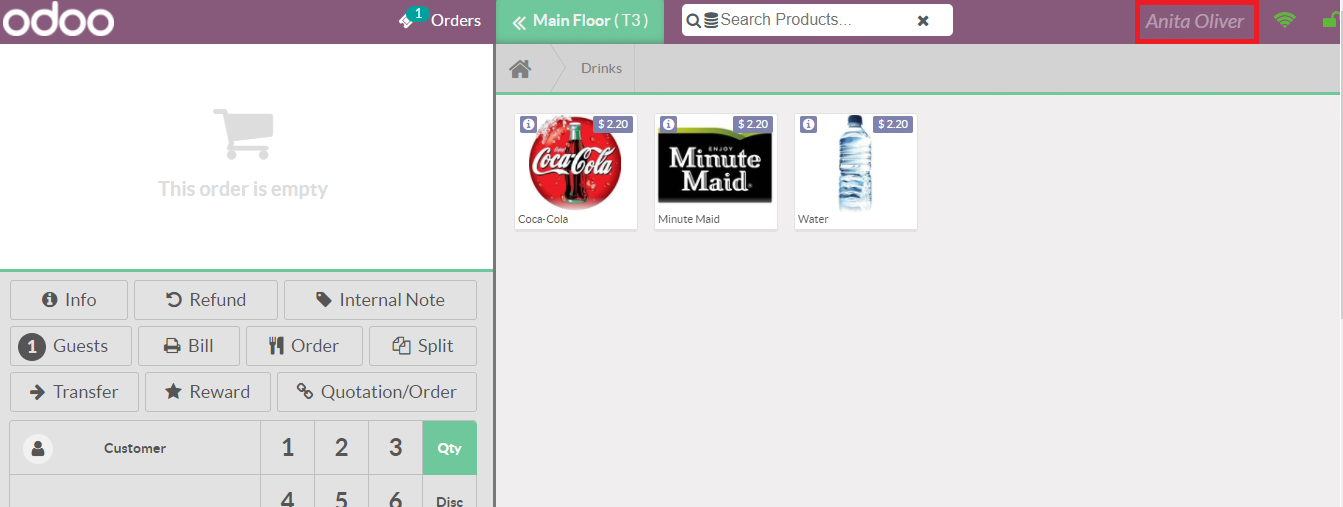
Task: Open the info icon on Coca-Cola
Action: pos(529,124)
